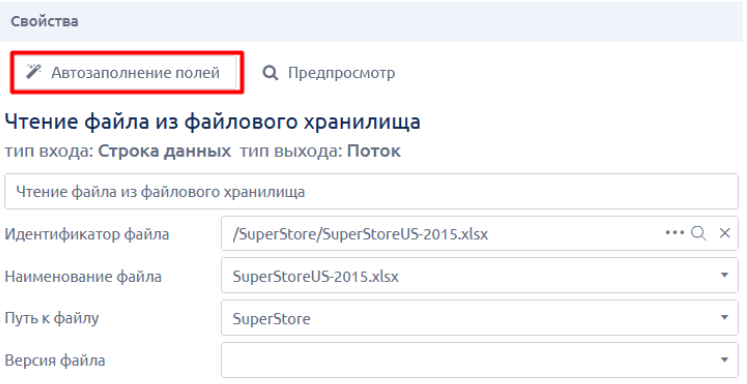Image resolution: width=747 pixels, height=384 pixels.
Task: Expand the Наименование файла dropdown
Action: click(x=724, y=275)
